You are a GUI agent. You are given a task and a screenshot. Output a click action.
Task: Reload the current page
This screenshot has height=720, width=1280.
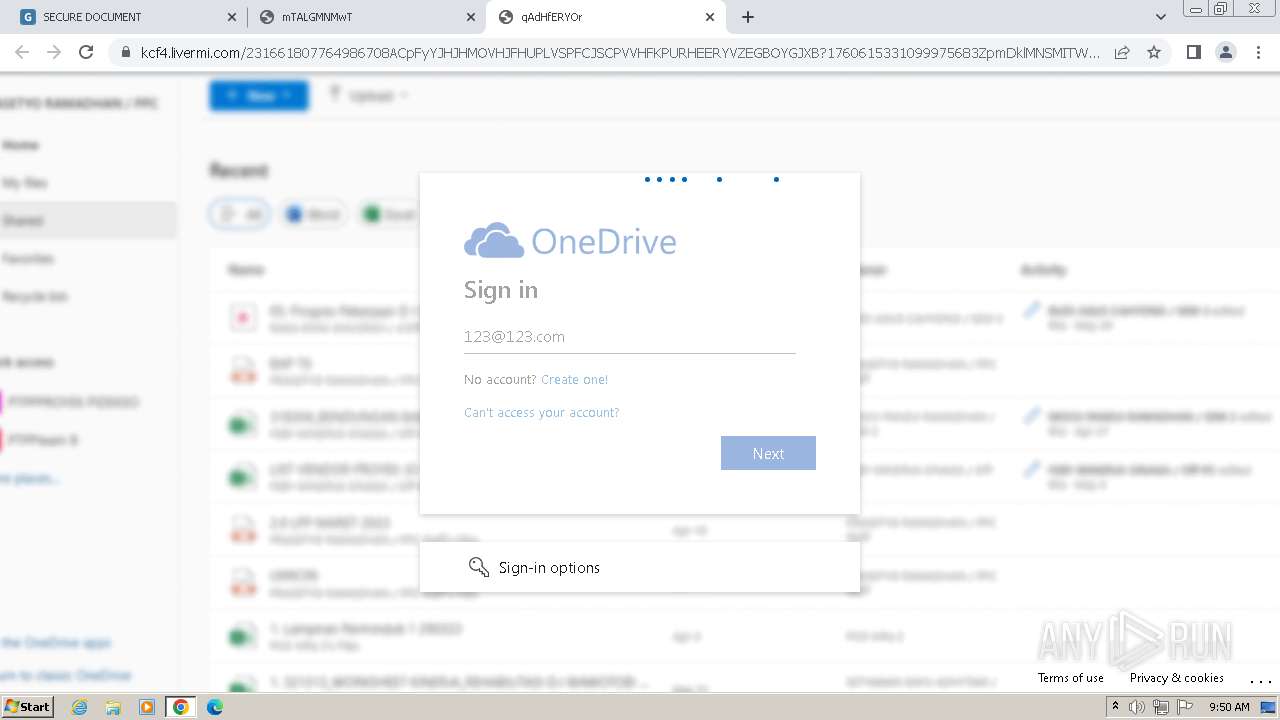point(86,52)
